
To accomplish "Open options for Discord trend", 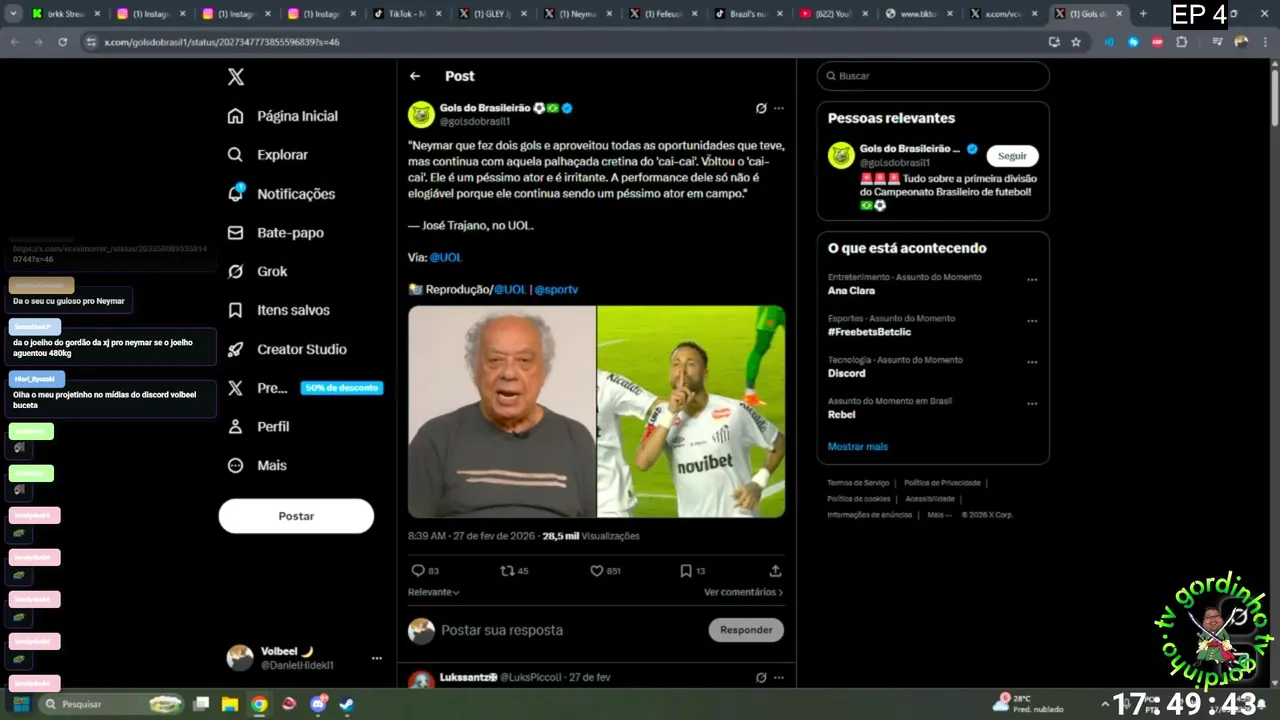I will tap(1032, 362).
